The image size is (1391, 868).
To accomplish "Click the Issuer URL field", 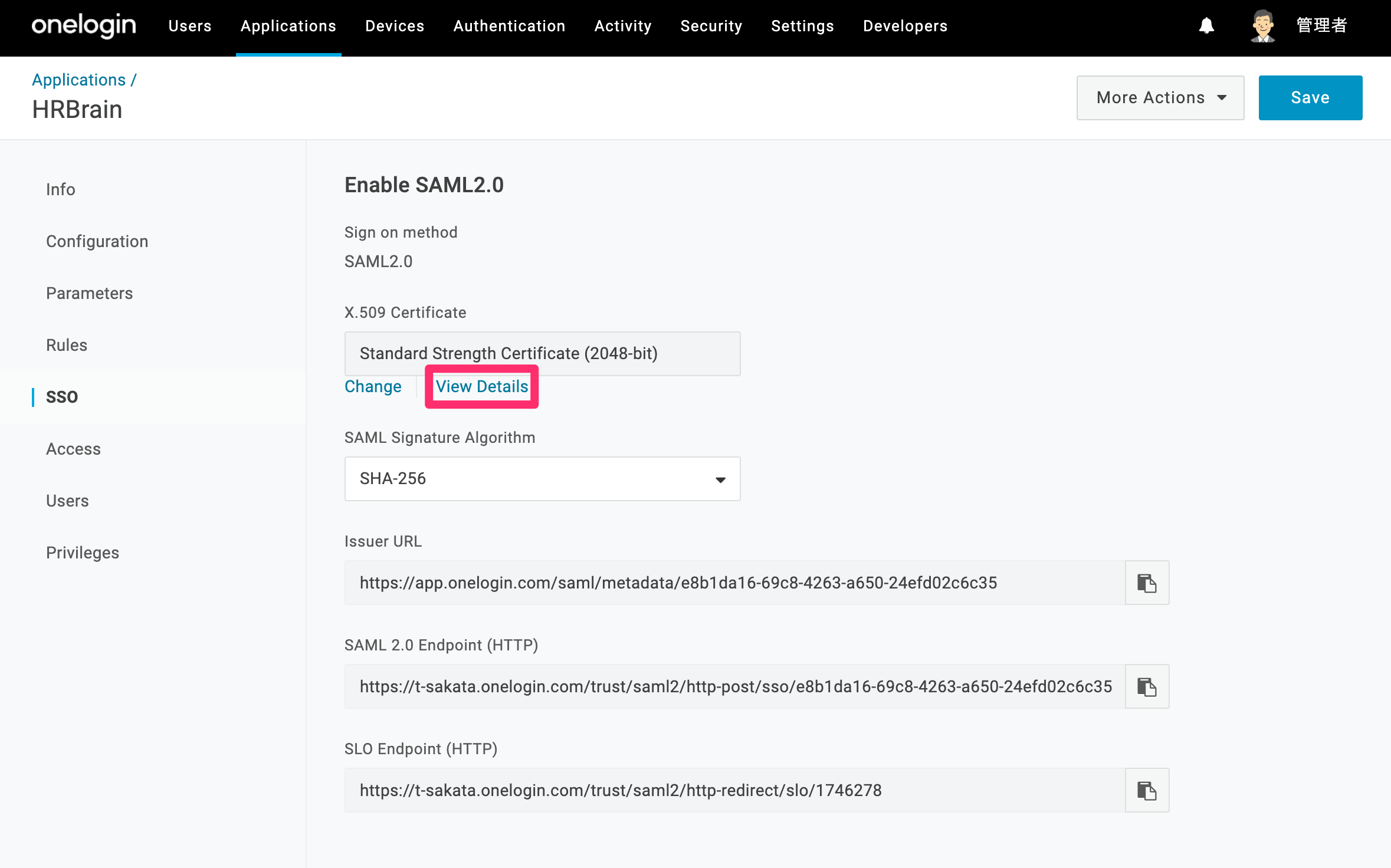I will pos(735,583).
